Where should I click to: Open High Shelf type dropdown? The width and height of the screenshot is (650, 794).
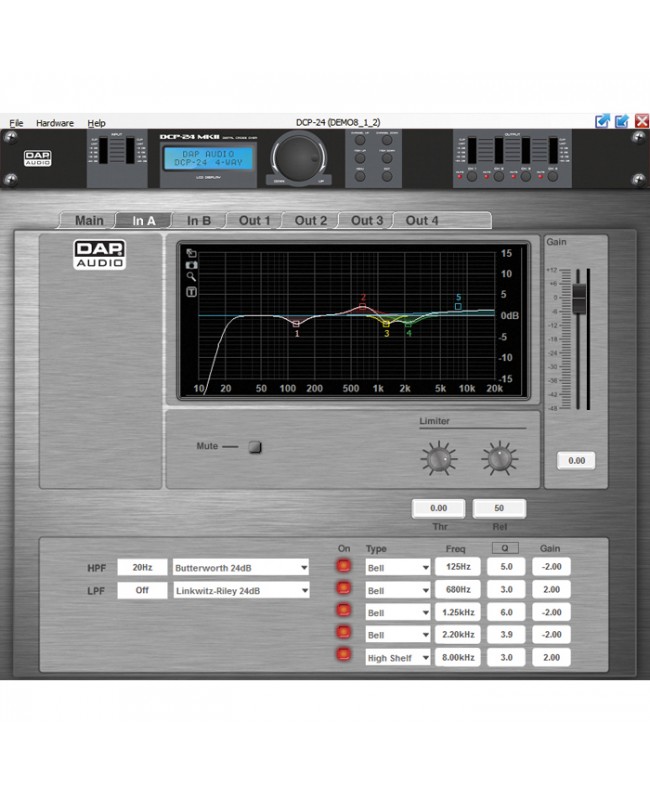tap(398, 658)
